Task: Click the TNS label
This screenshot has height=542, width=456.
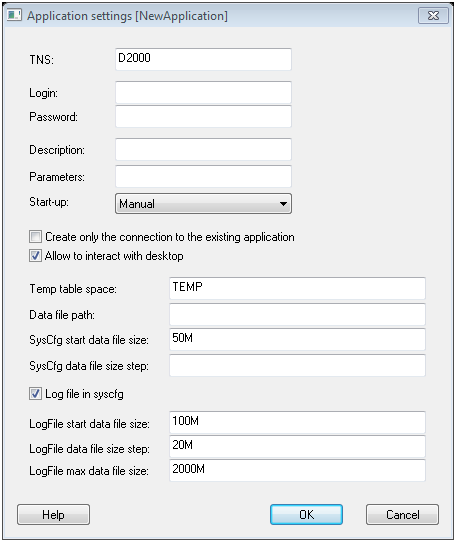Action: pos(41,59)
